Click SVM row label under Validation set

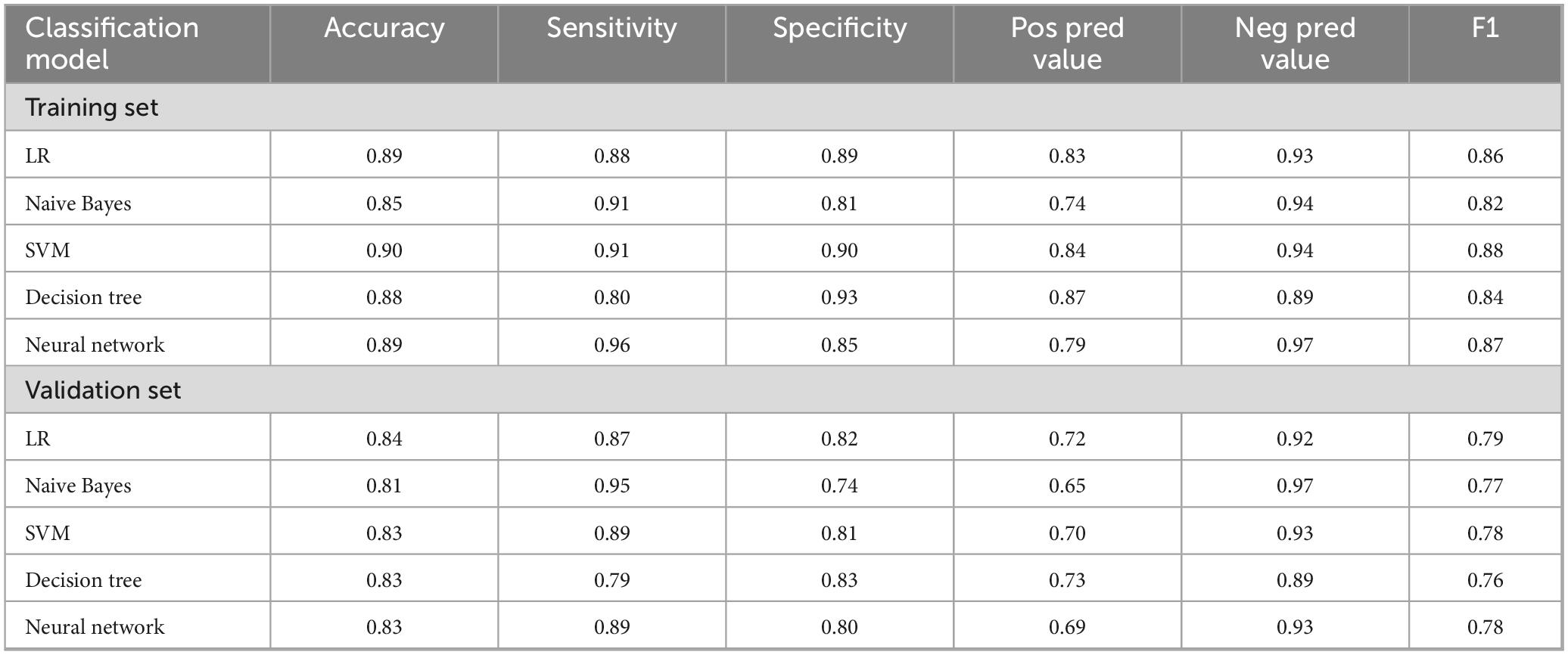[48, 533]
